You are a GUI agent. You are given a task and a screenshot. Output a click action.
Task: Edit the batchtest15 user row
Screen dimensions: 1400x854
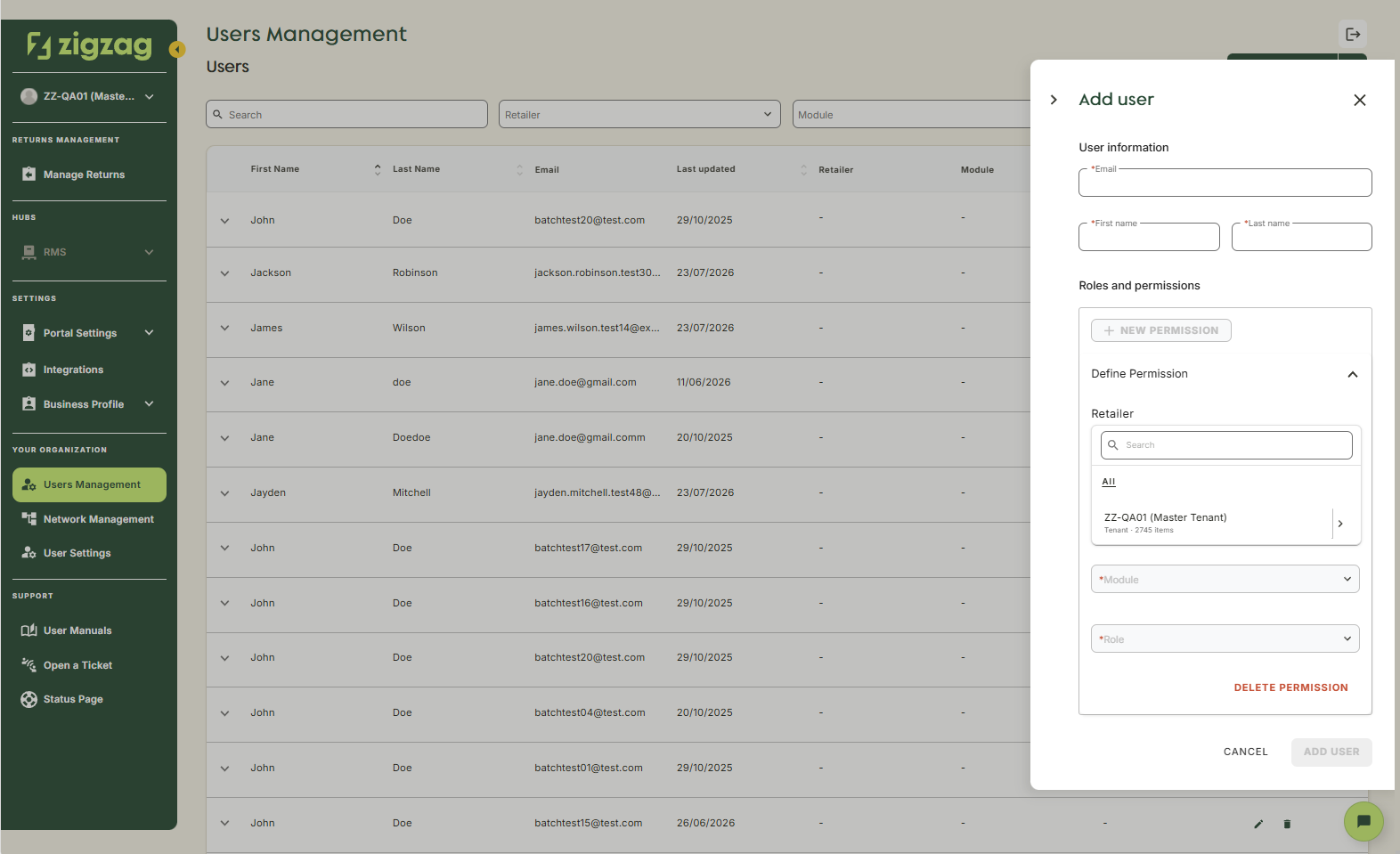tap(1258, 824)
